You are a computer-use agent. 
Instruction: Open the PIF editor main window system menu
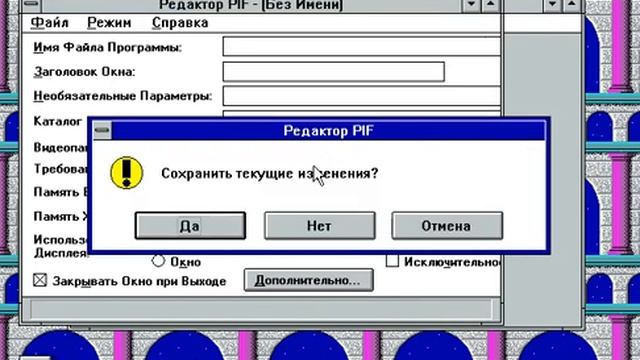coord(31,5)
